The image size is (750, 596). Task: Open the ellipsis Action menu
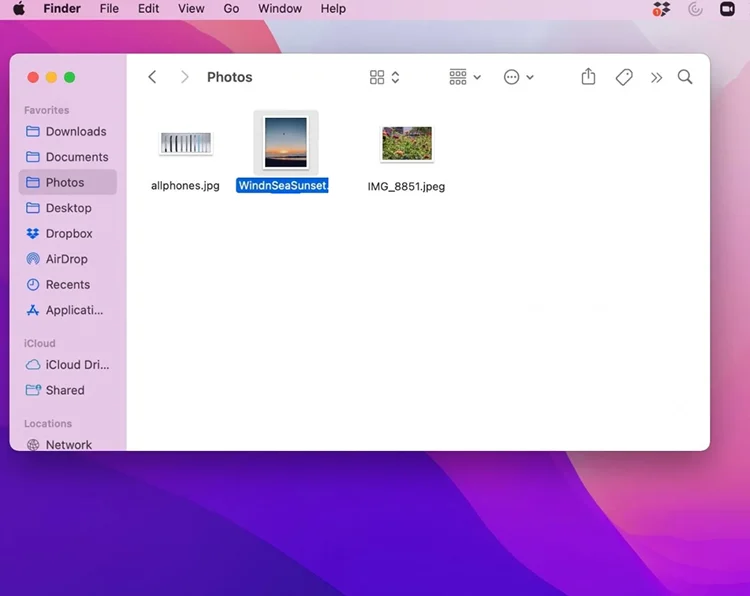[x=511, y=77]
